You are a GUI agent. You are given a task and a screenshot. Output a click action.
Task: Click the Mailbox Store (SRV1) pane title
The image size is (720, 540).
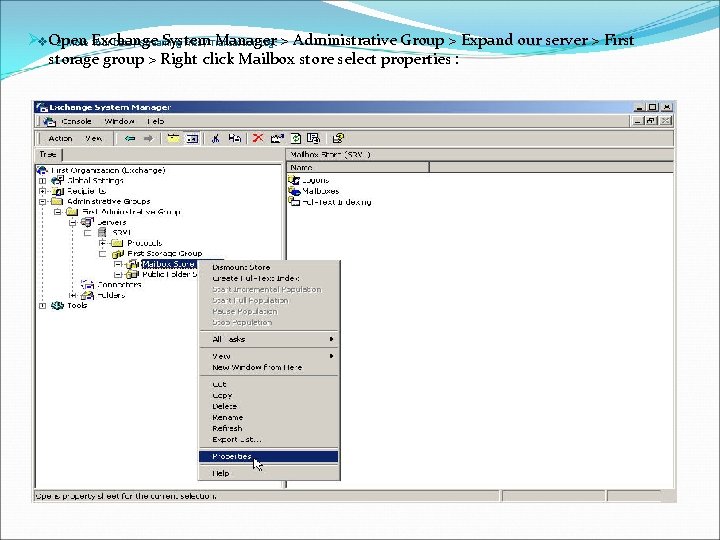(330, 155)
